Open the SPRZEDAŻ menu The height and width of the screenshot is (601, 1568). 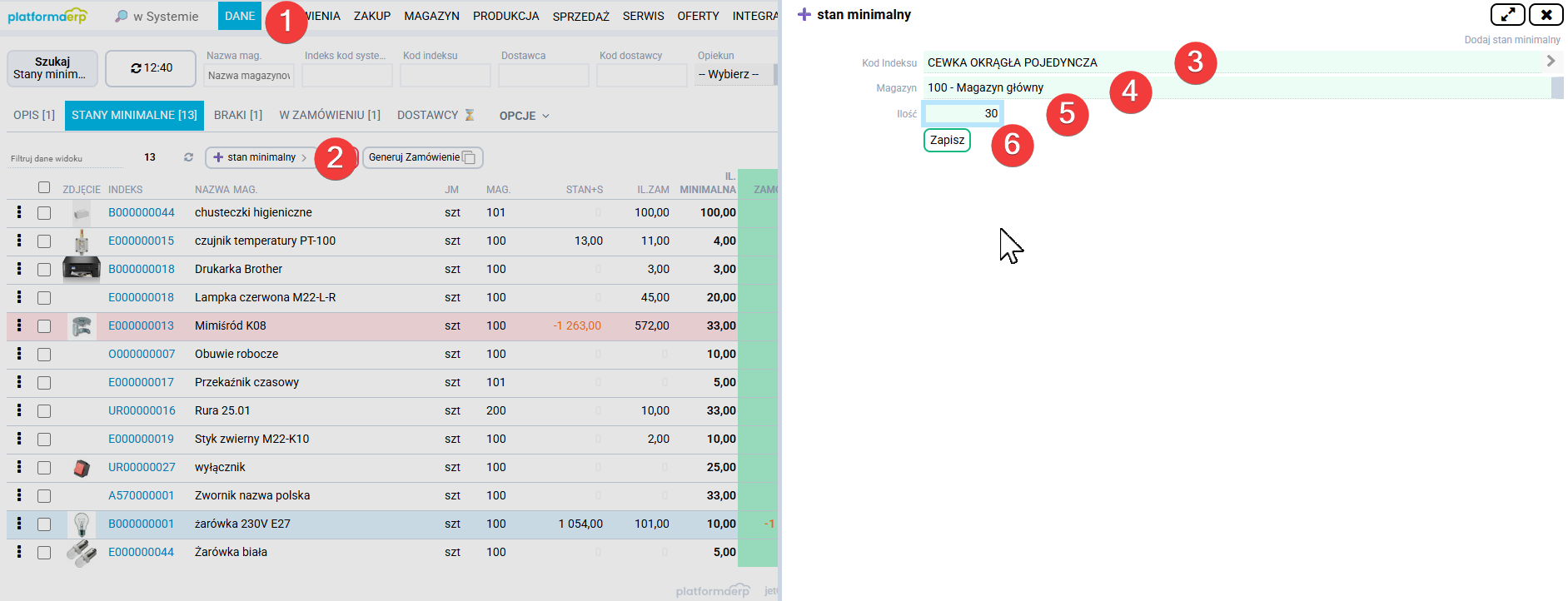[580, 16]
